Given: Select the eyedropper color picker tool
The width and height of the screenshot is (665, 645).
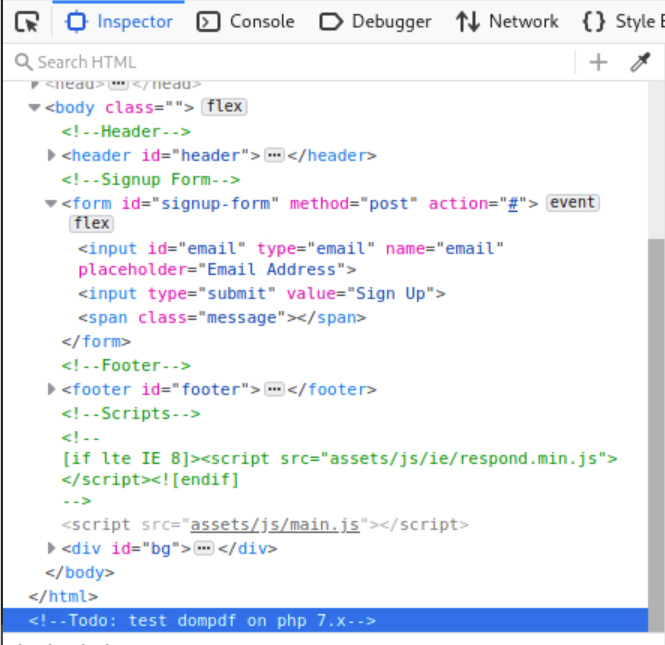Looking at the screenshot, I should point(640,62).
